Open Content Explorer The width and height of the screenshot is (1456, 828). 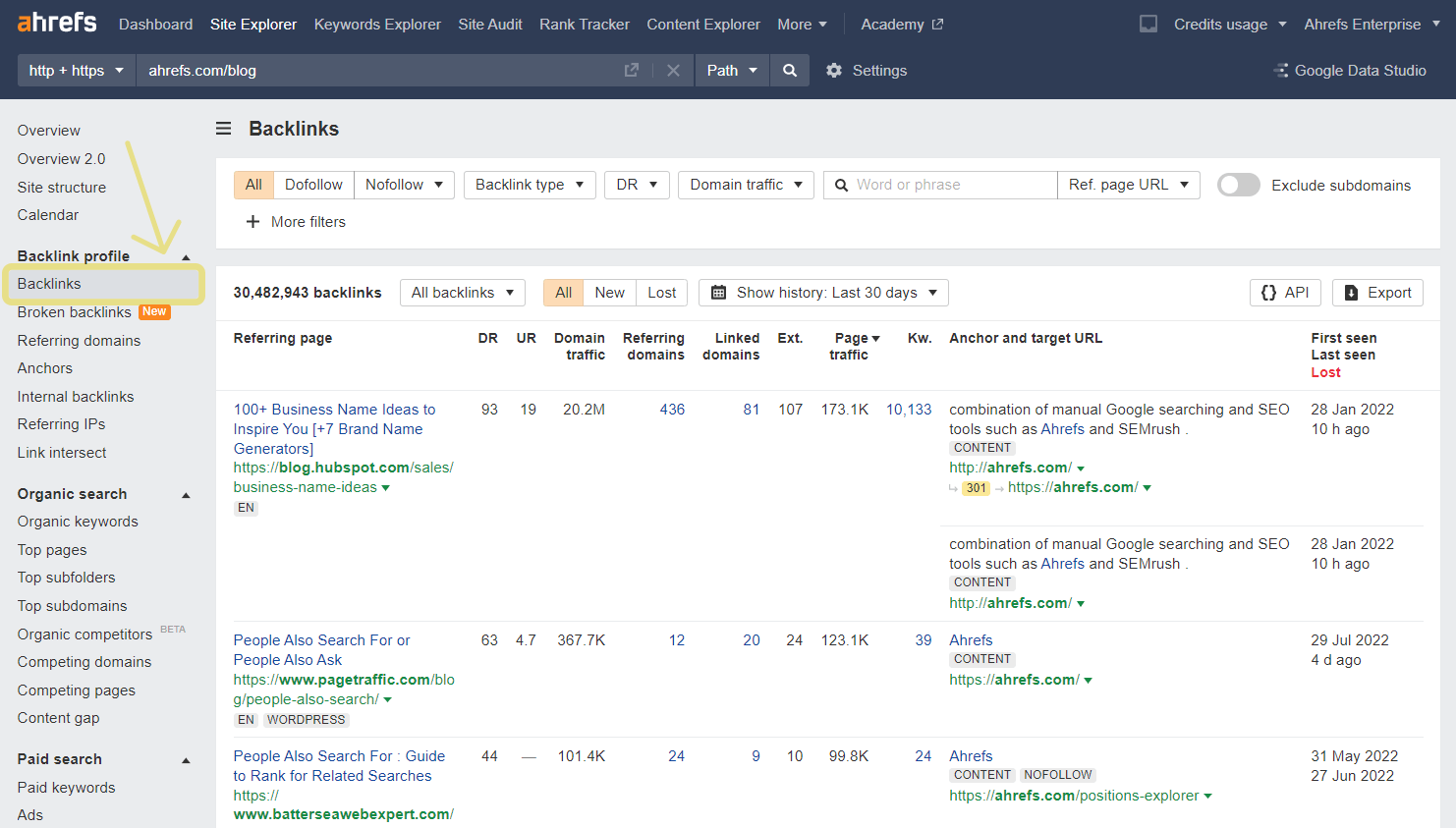(703, 24)
